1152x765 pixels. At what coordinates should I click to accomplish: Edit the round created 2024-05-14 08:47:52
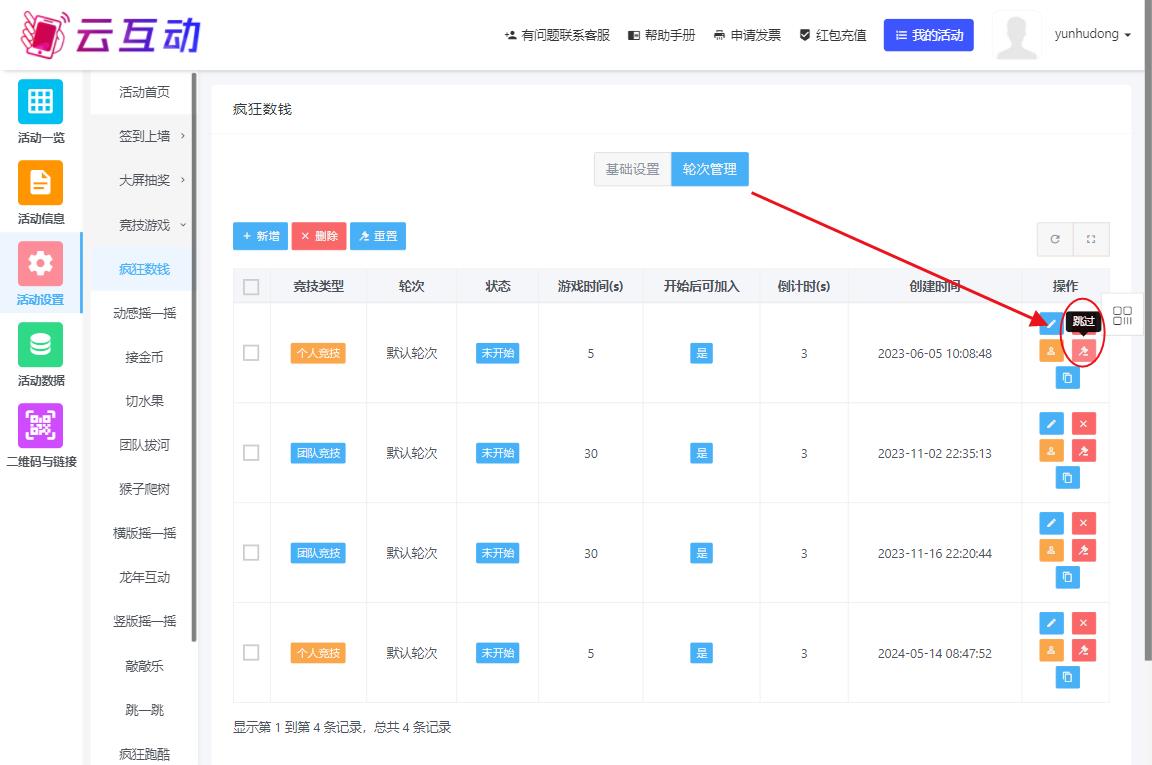(1051, 623)
